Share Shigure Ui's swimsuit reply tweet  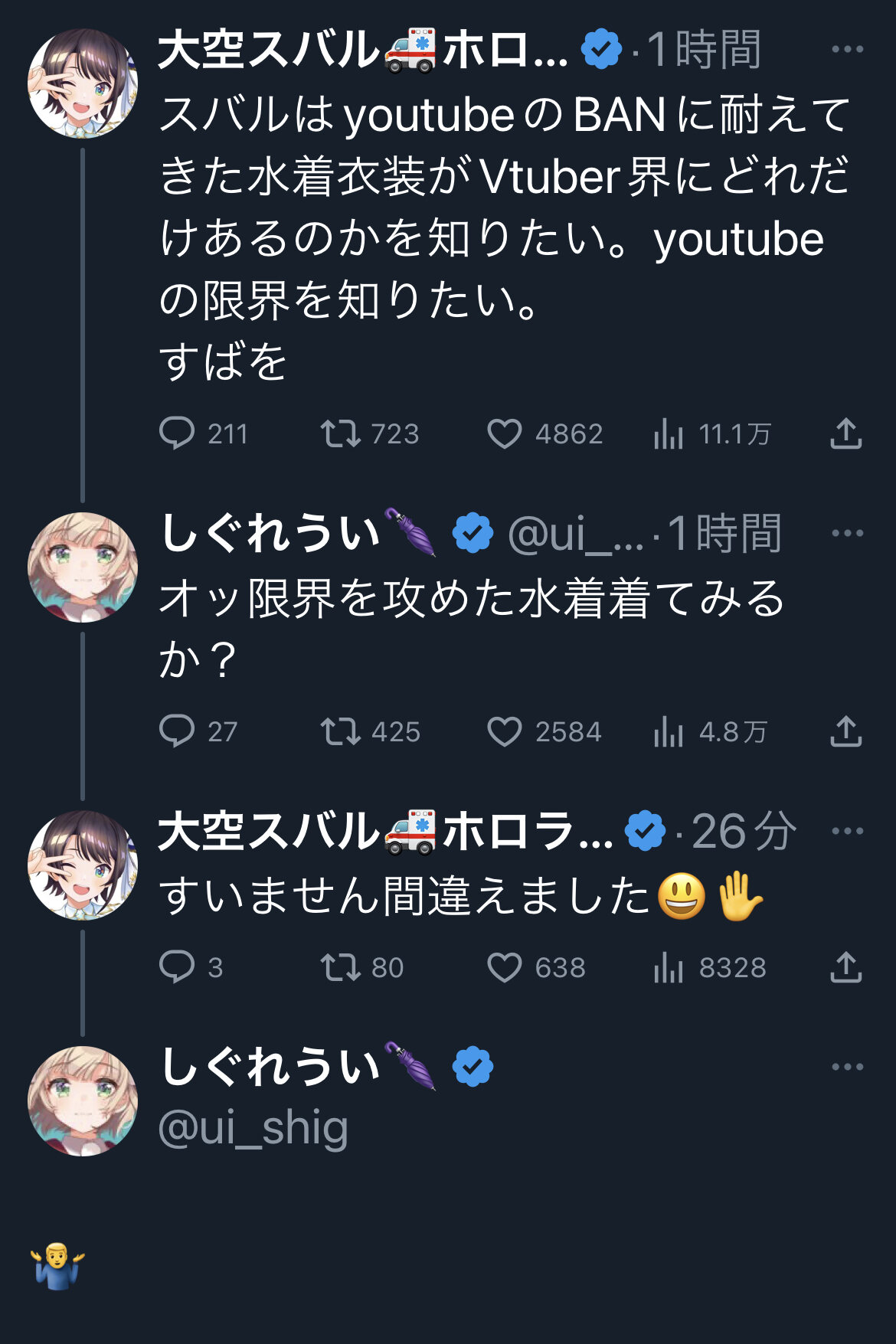(x=846, y=731)
